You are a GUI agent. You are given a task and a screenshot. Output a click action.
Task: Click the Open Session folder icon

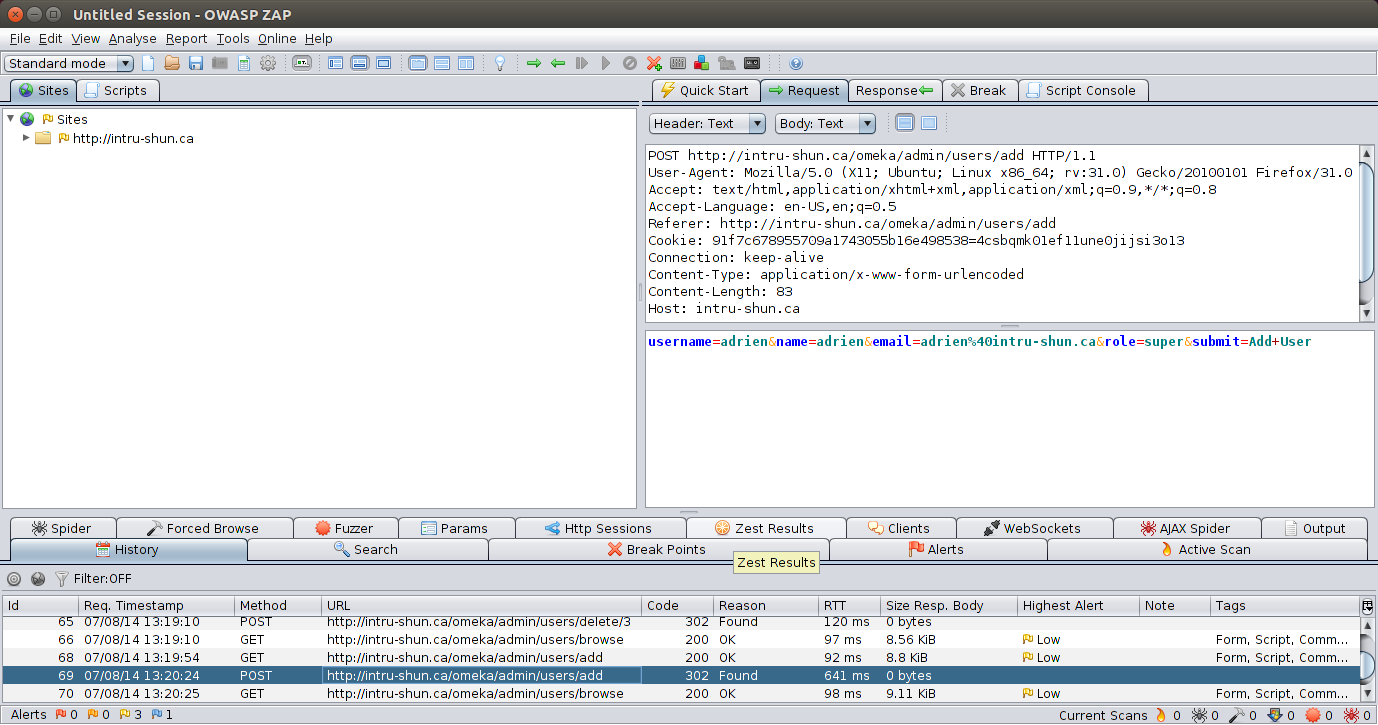point(172,63)
